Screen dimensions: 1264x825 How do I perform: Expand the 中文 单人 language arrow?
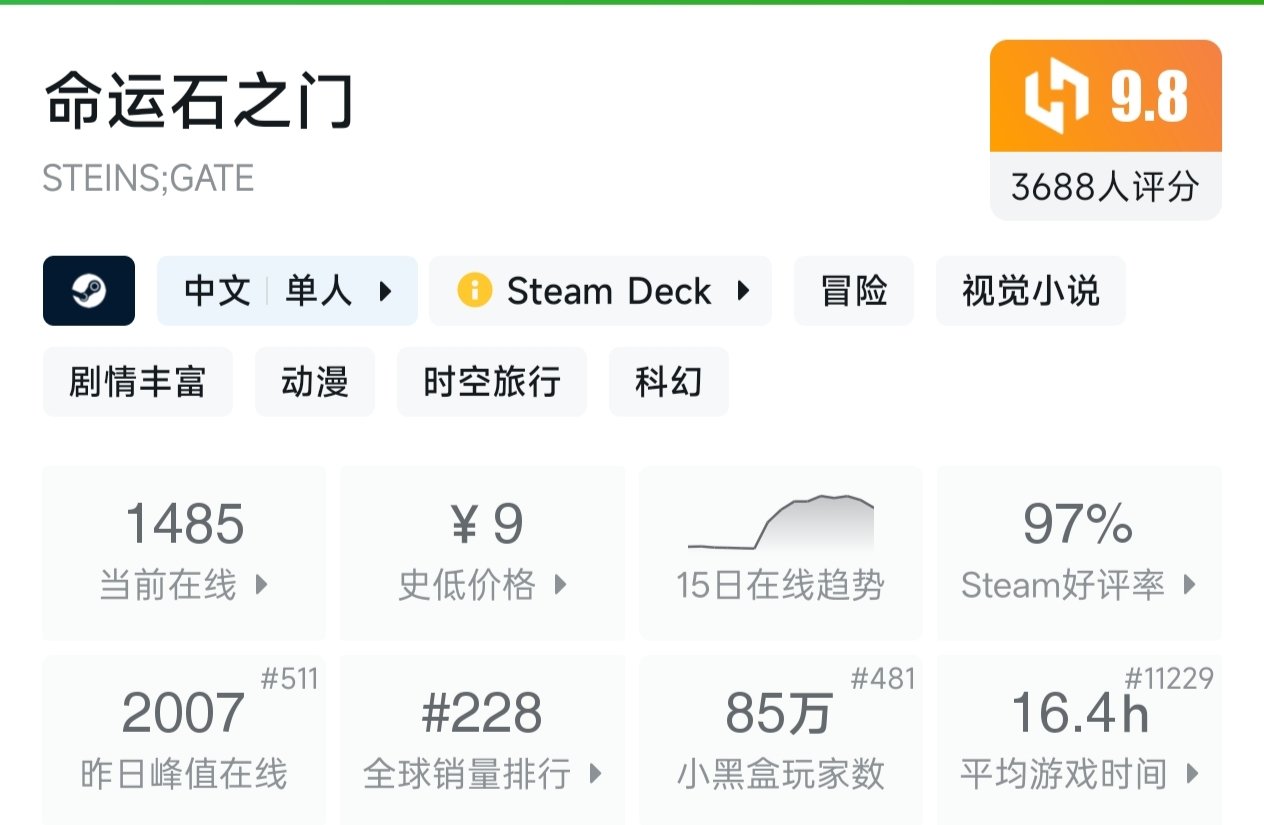386,291
